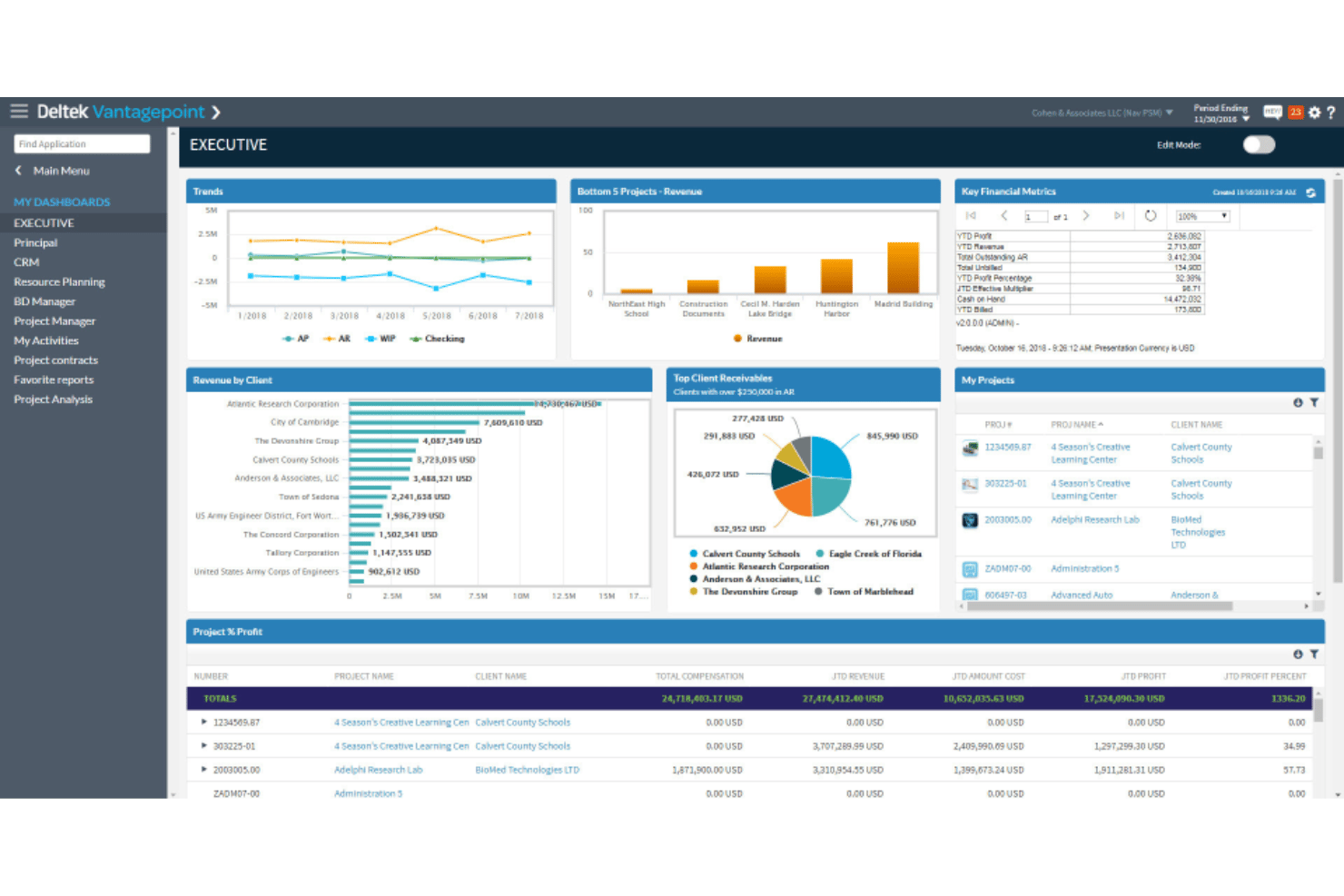This screenshot has width=1344, height=896.
Task: Toggle Checking series in Trends legend
Action: pos(437,339)
